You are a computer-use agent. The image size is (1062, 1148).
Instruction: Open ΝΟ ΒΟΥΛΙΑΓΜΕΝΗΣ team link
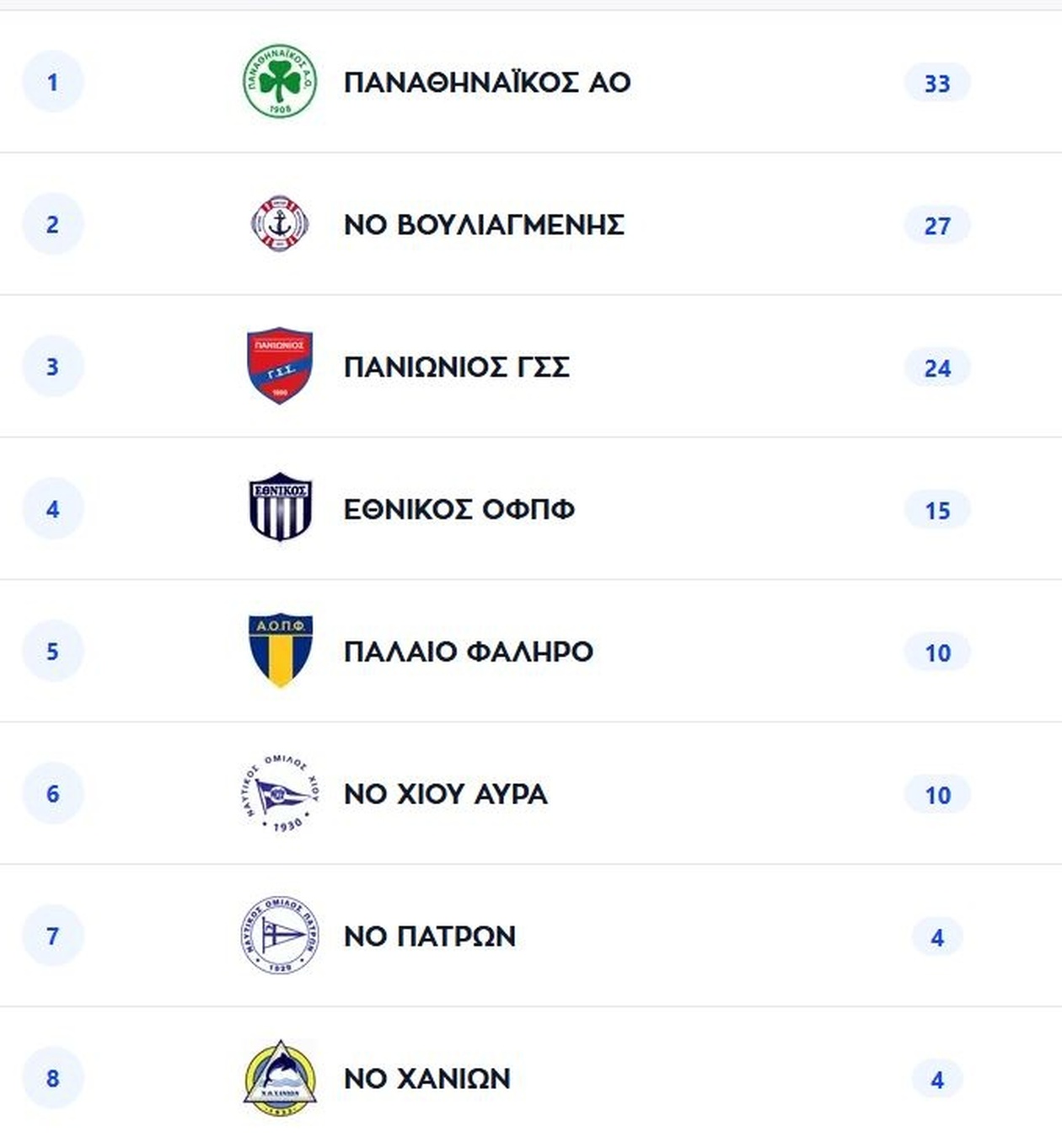pos(484,225)
